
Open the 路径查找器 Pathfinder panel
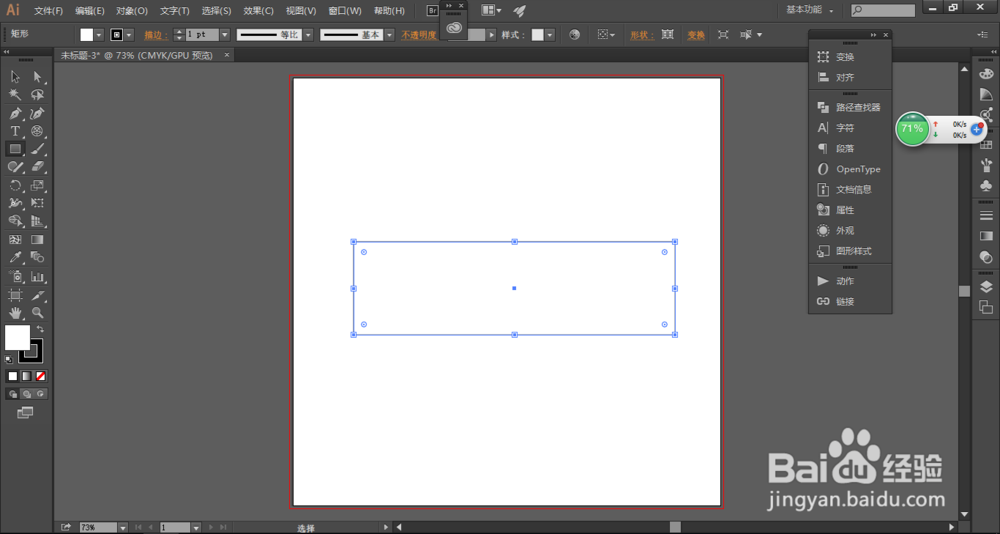(x=849, y=107)
